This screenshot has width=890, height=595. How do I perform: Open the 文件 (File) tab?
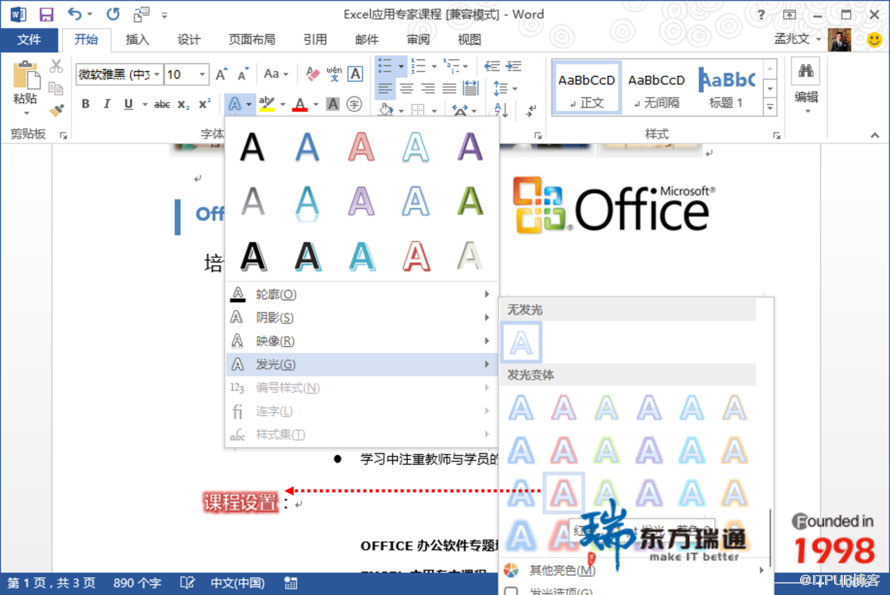[x=29, y=40]
